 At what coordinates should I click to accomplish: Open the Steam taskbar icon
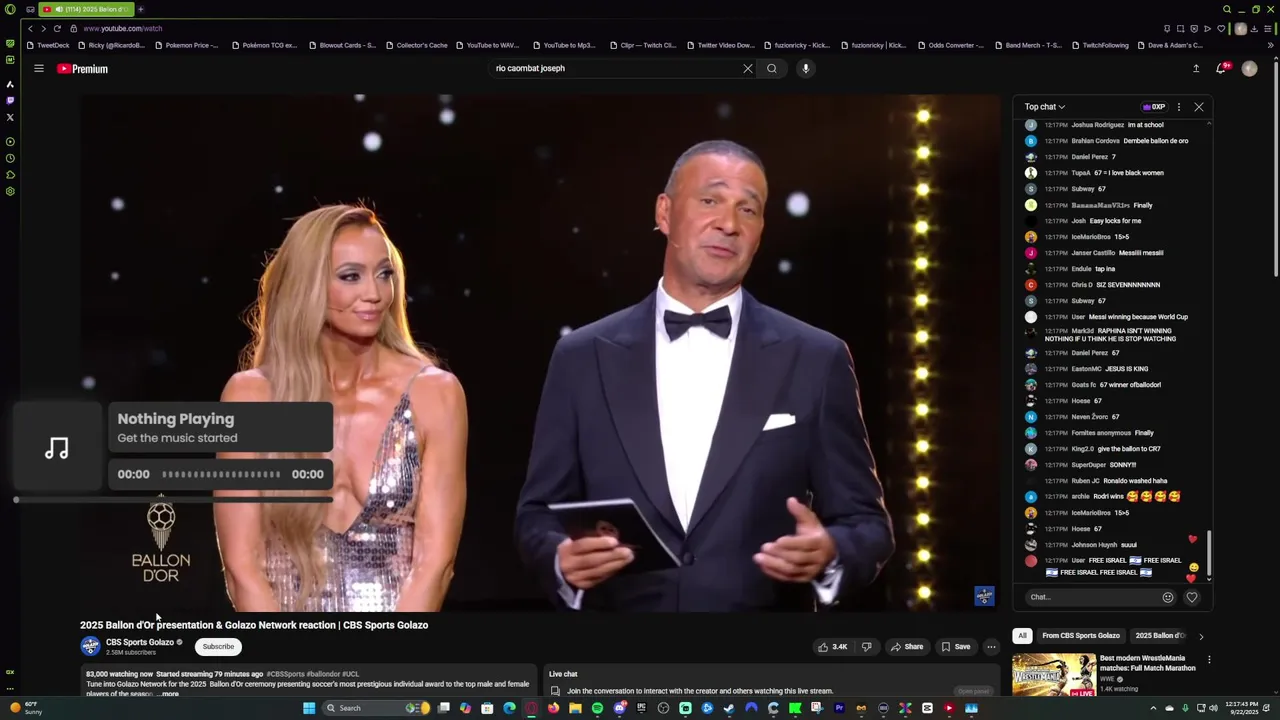point(729,708)
